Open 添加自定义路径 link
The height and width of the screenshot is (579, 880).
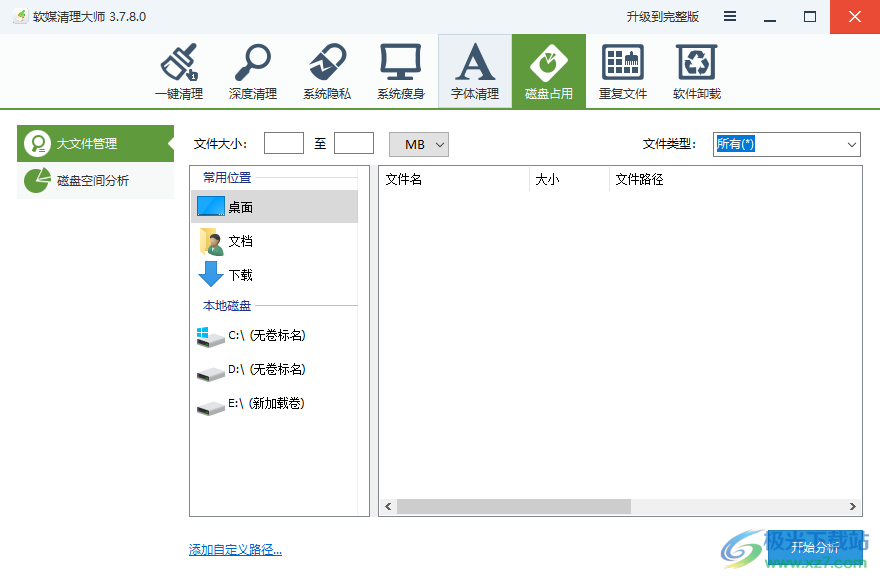pyautogui.click(x=234, y=550)
